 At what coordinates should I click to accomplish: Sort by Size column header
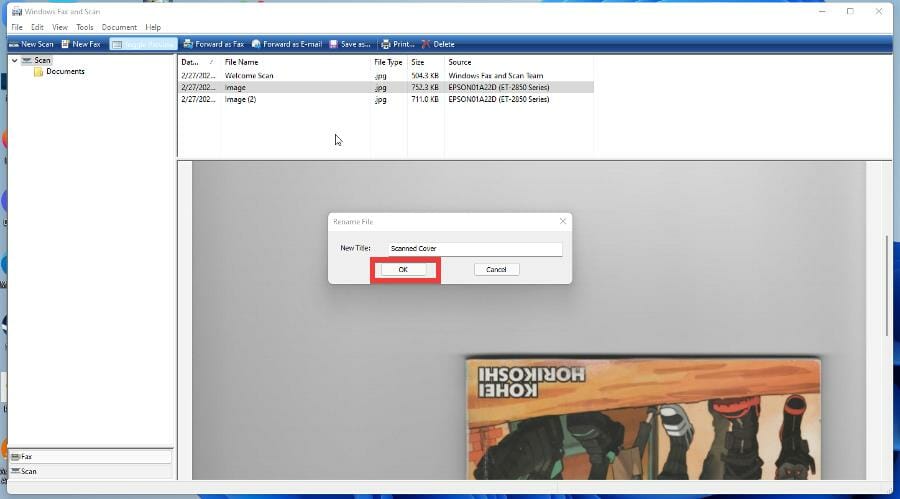[x=425, y=62]
